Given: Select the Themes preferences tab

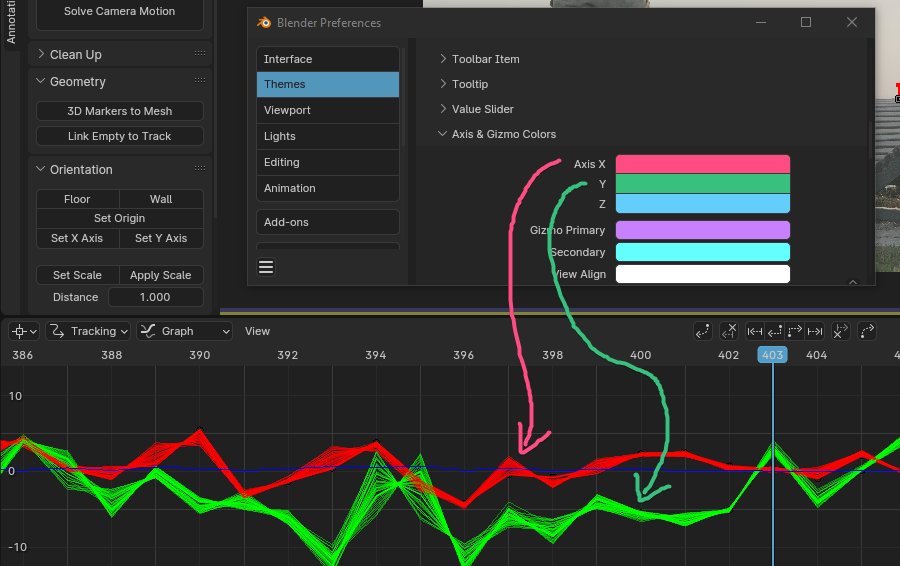Looking at the screenshot, I should (328, 84).
